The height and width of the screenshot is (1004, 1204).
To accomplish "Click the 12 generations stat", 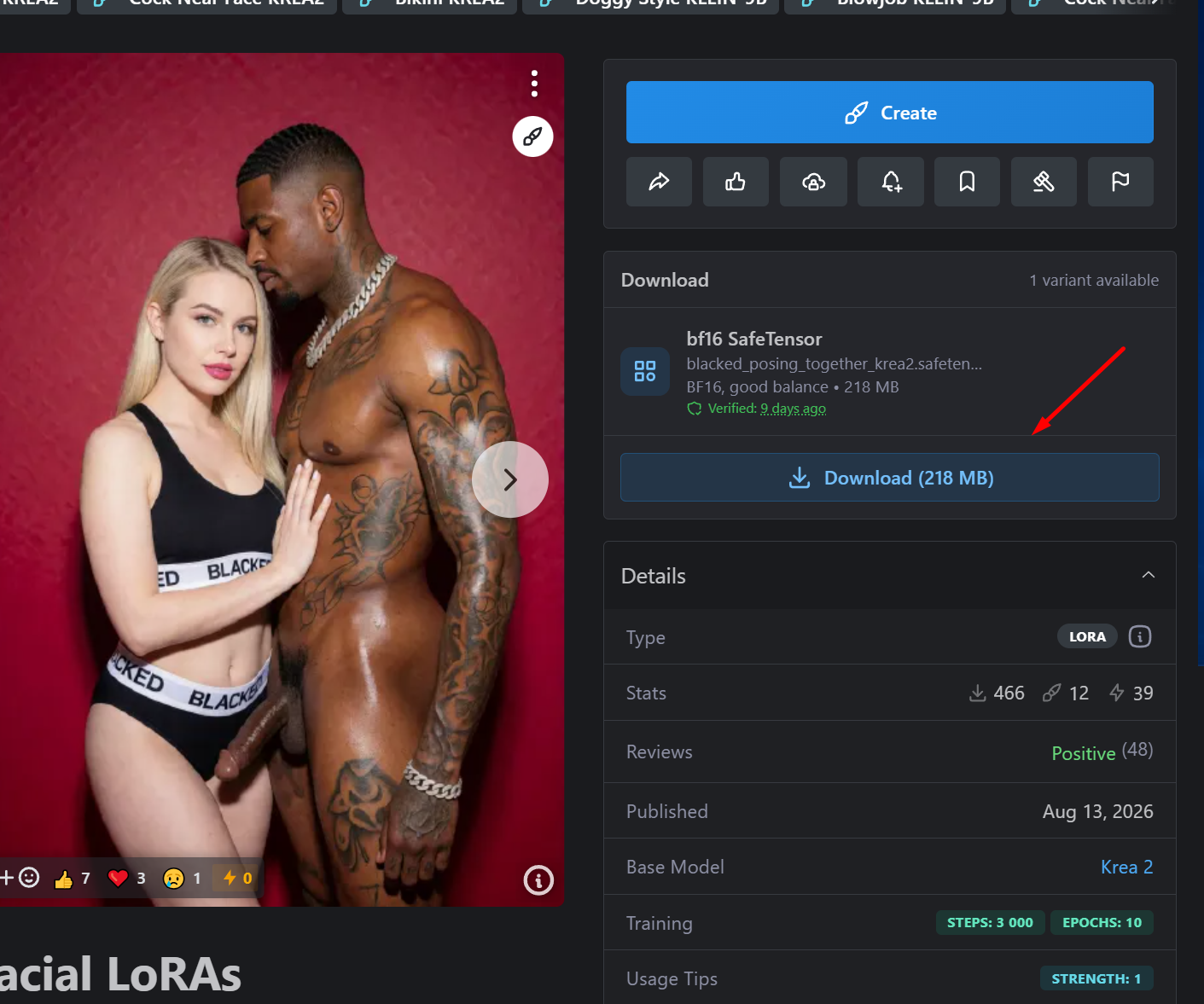I will tap(1066, 693).
